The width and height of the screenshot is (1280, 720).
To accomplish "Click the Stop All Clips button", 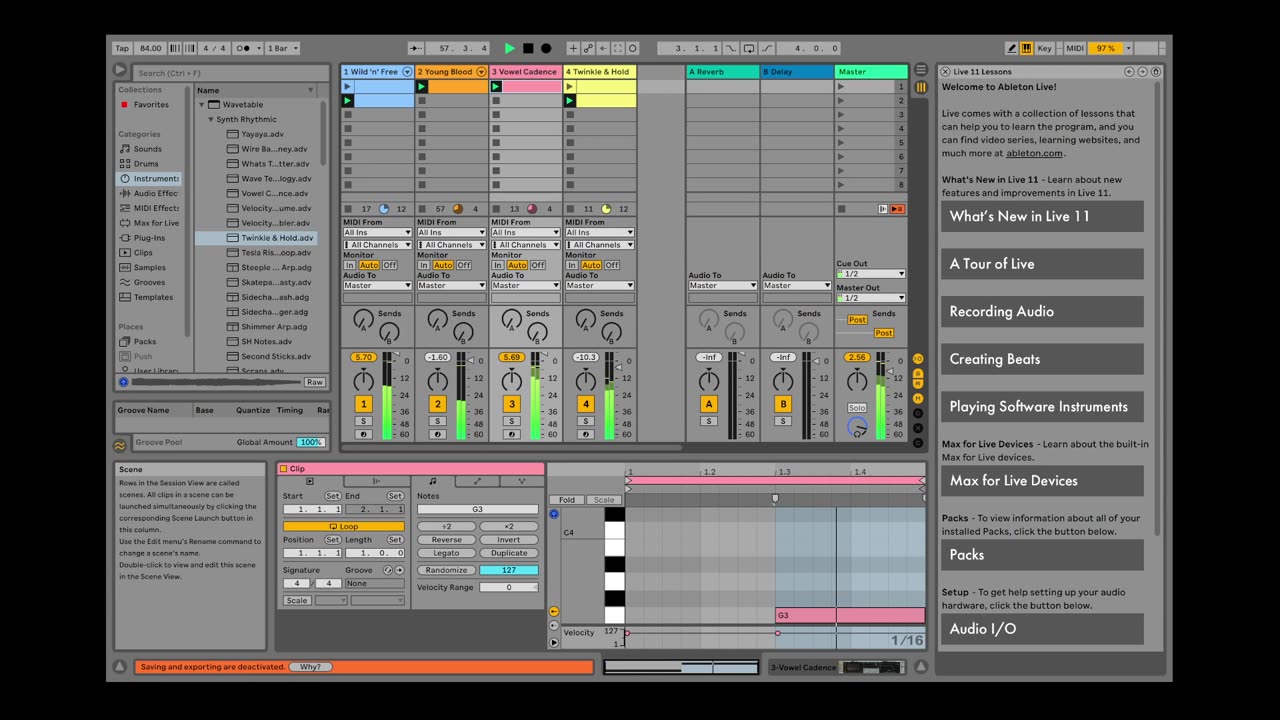I will coord(841,209).
